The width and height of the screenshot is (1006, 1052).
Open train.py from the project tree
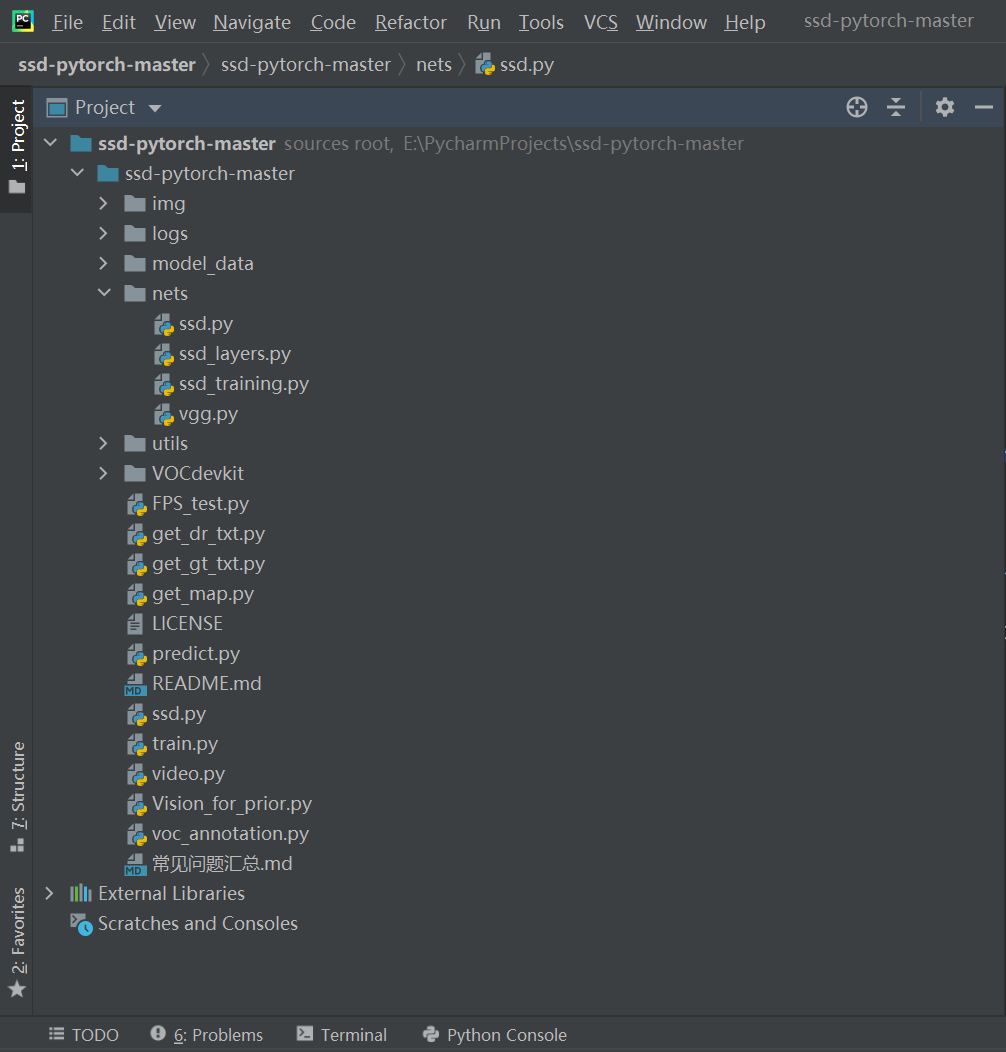pos(186,743)
